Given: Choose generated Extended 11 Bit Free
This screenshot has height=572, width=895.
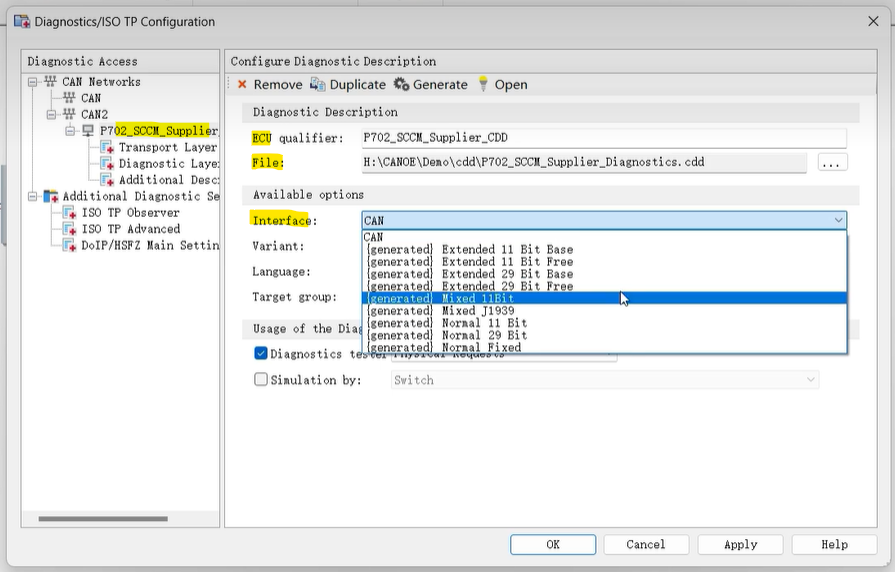Looking at the screenshot, I should click(604, 262).
